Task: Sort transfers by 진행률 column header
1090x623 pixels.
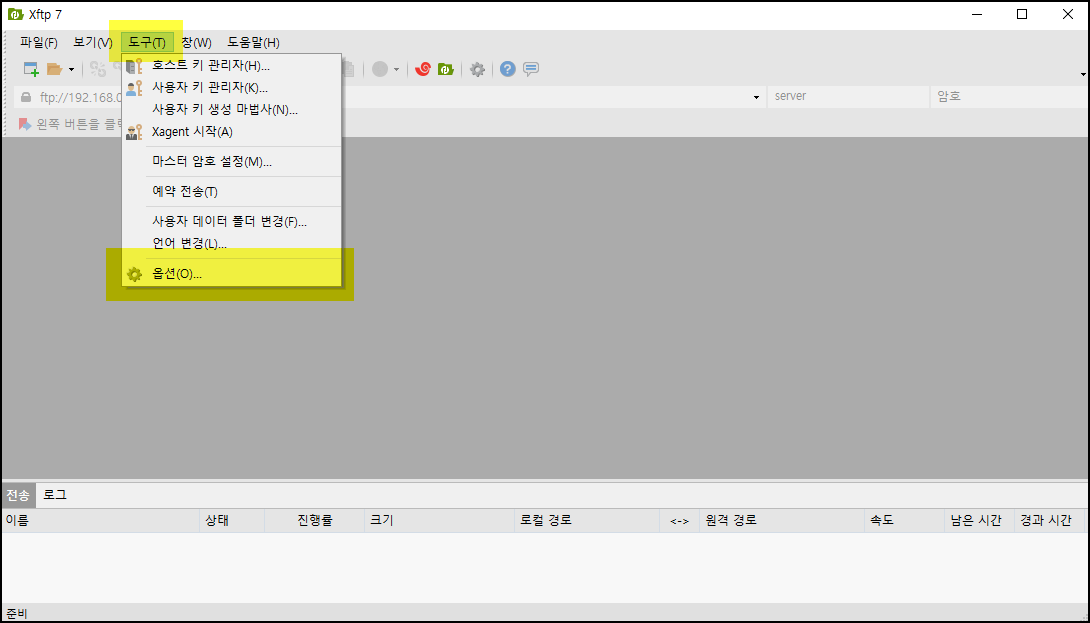Action: (314, 520)
